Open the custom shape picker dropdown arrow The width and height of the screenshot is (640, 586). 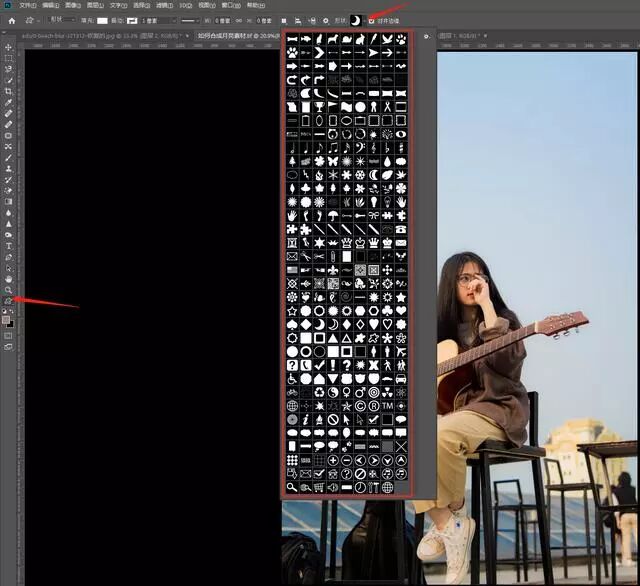click(365, 21)
